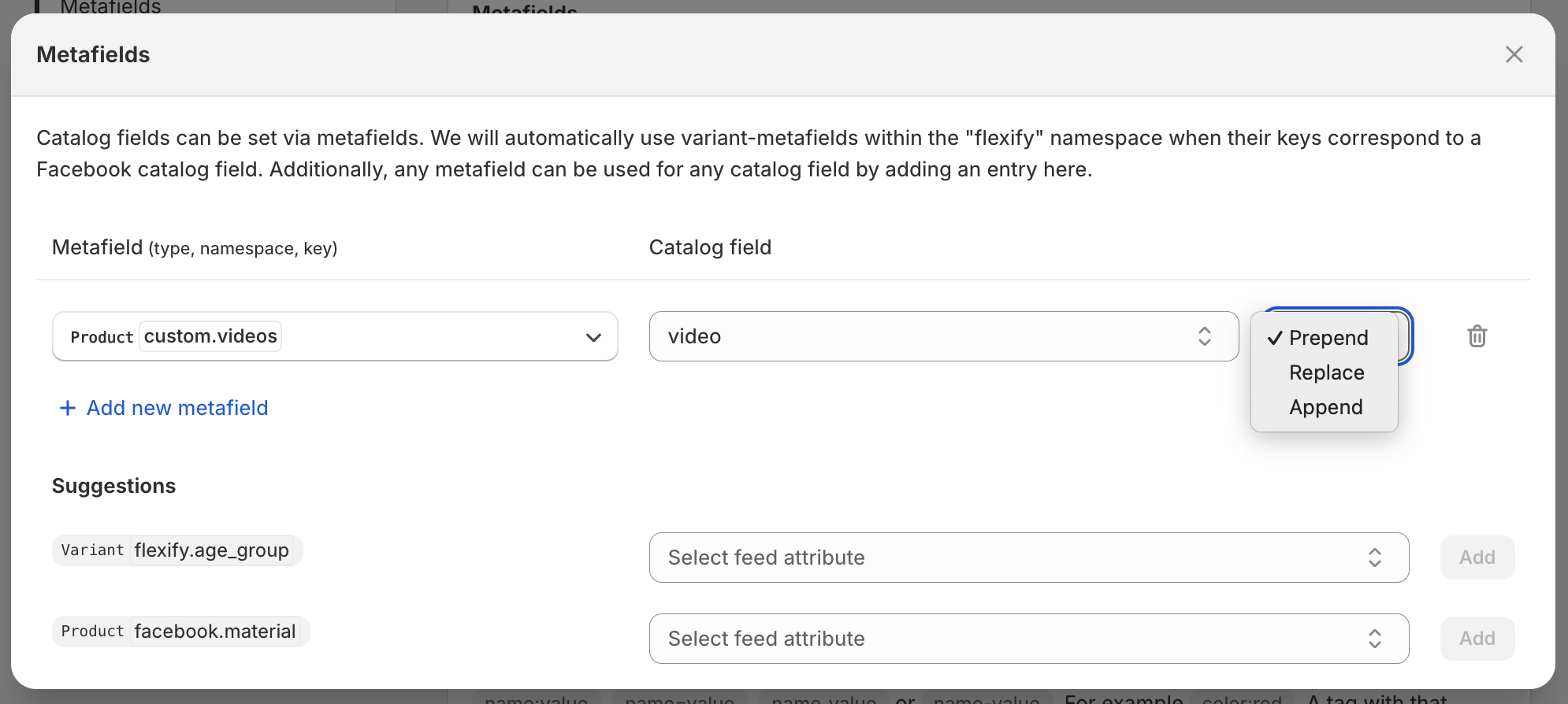Open the video catalog field dropdown

pos(942,336)
